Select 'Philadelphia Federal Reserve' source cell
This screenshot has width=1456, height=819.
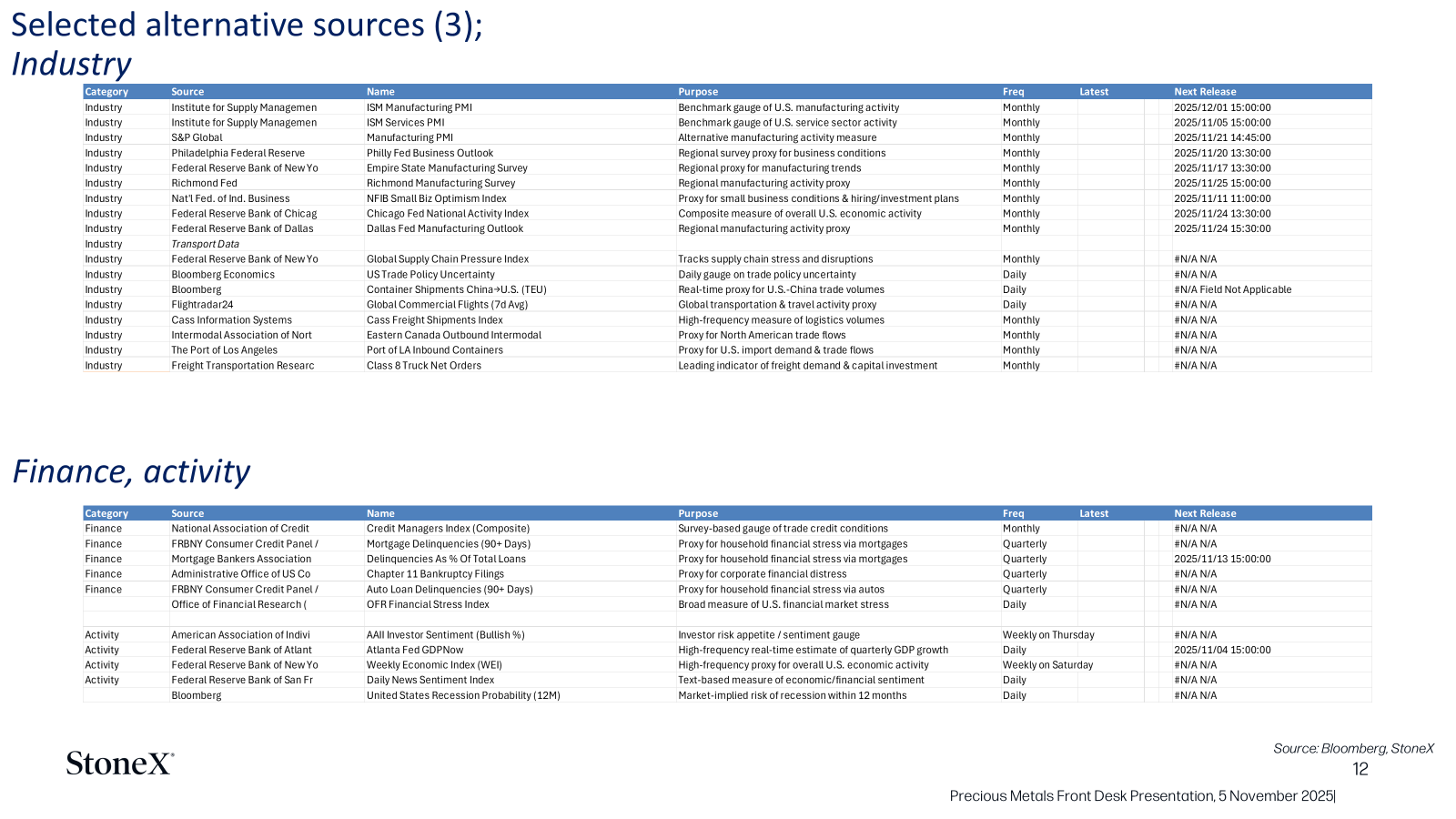coord(238,153)
